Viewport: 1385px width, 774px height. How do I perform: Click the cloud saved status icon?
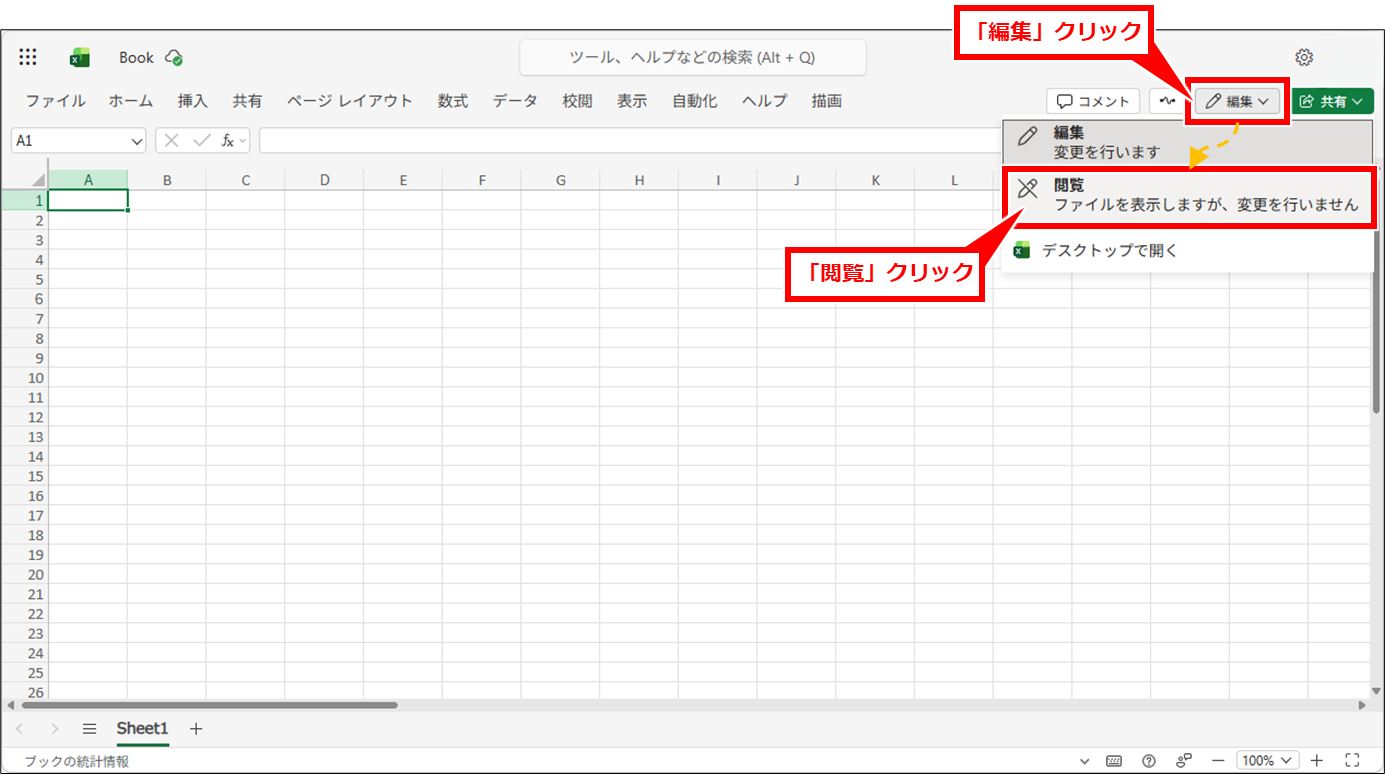tap(174, 57)
